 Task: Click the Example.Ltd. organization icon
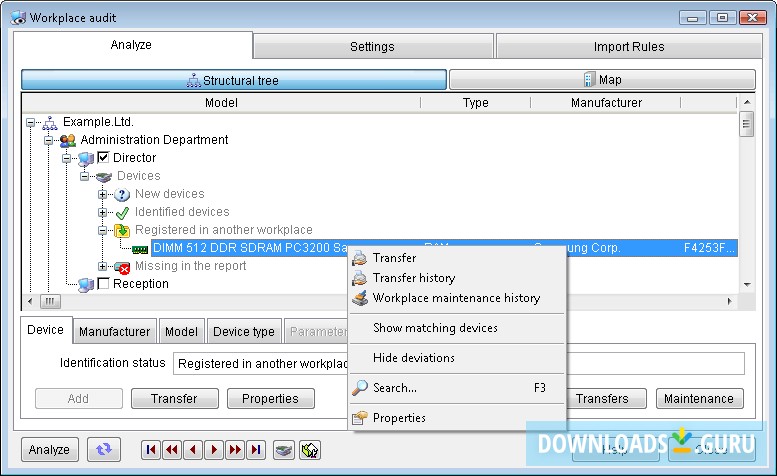pos(50,122)
